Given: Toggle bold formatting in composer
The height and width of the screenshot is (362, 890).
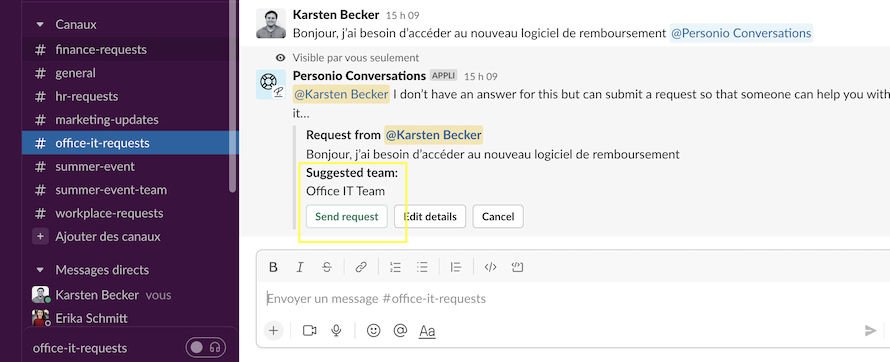Looking at the screenshot, I should pyautogui.click(x=273, y=267).
